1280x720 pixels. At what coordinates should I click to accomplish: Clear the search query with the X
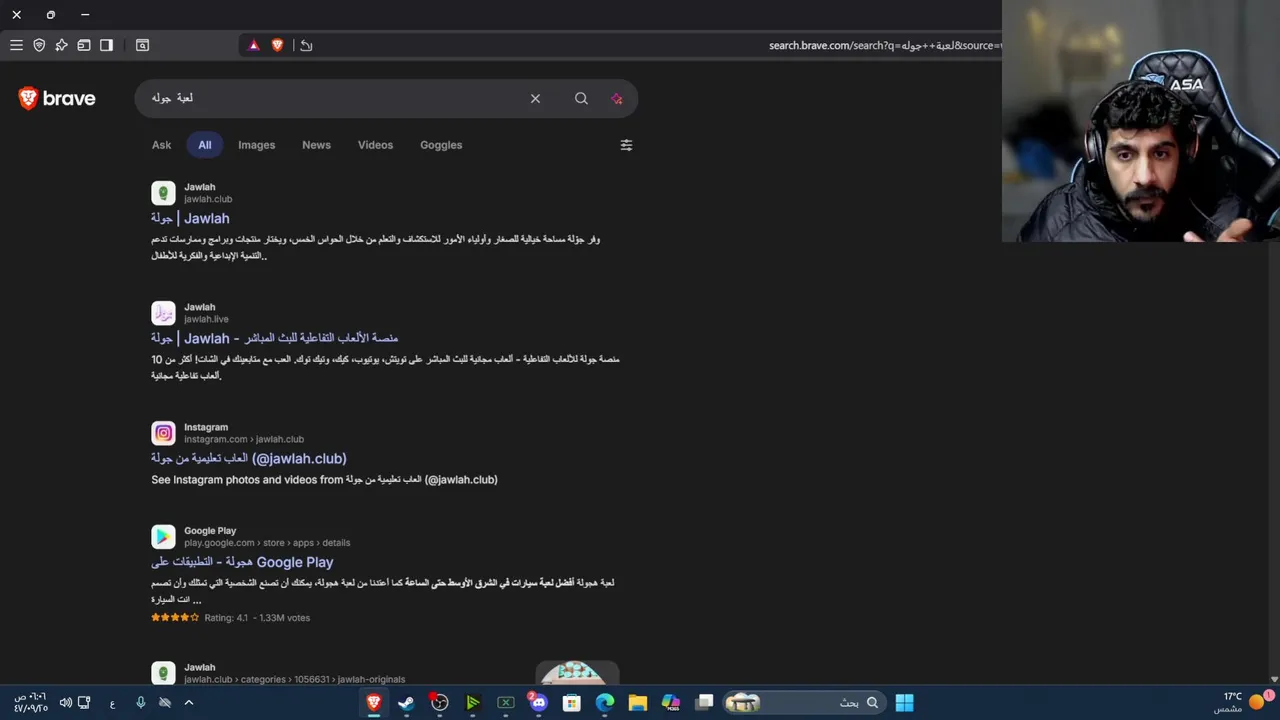pyautogui.click(x=535, y=98)
